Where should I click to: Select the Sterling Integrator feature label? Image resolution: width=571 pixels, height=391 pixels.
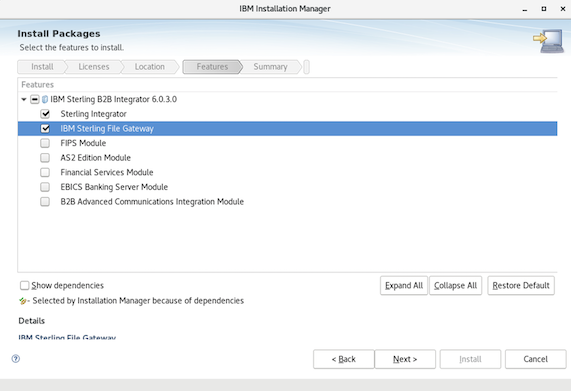tap(94, 114)
